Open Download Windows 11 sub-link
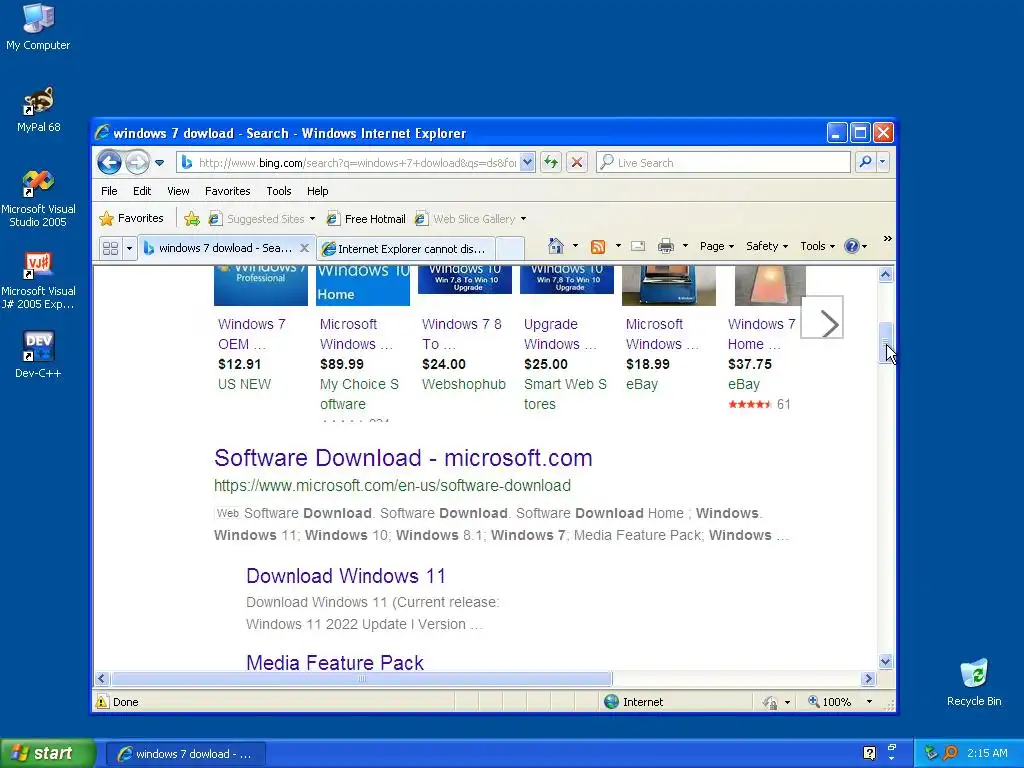Image resolution: width=1024 pixels, height=768 pixels. pyautogui.click(x=345, y=576)
